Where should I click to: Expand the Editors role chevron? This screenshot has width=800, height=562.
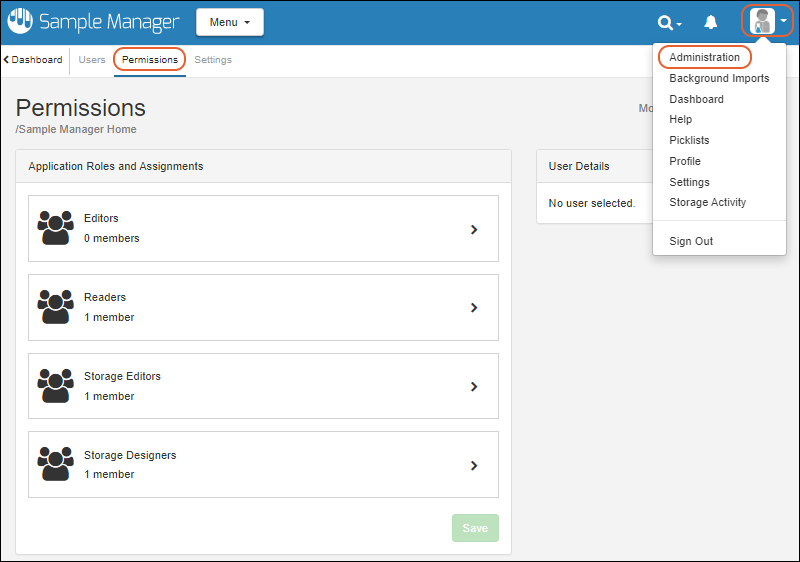[474, 229]
